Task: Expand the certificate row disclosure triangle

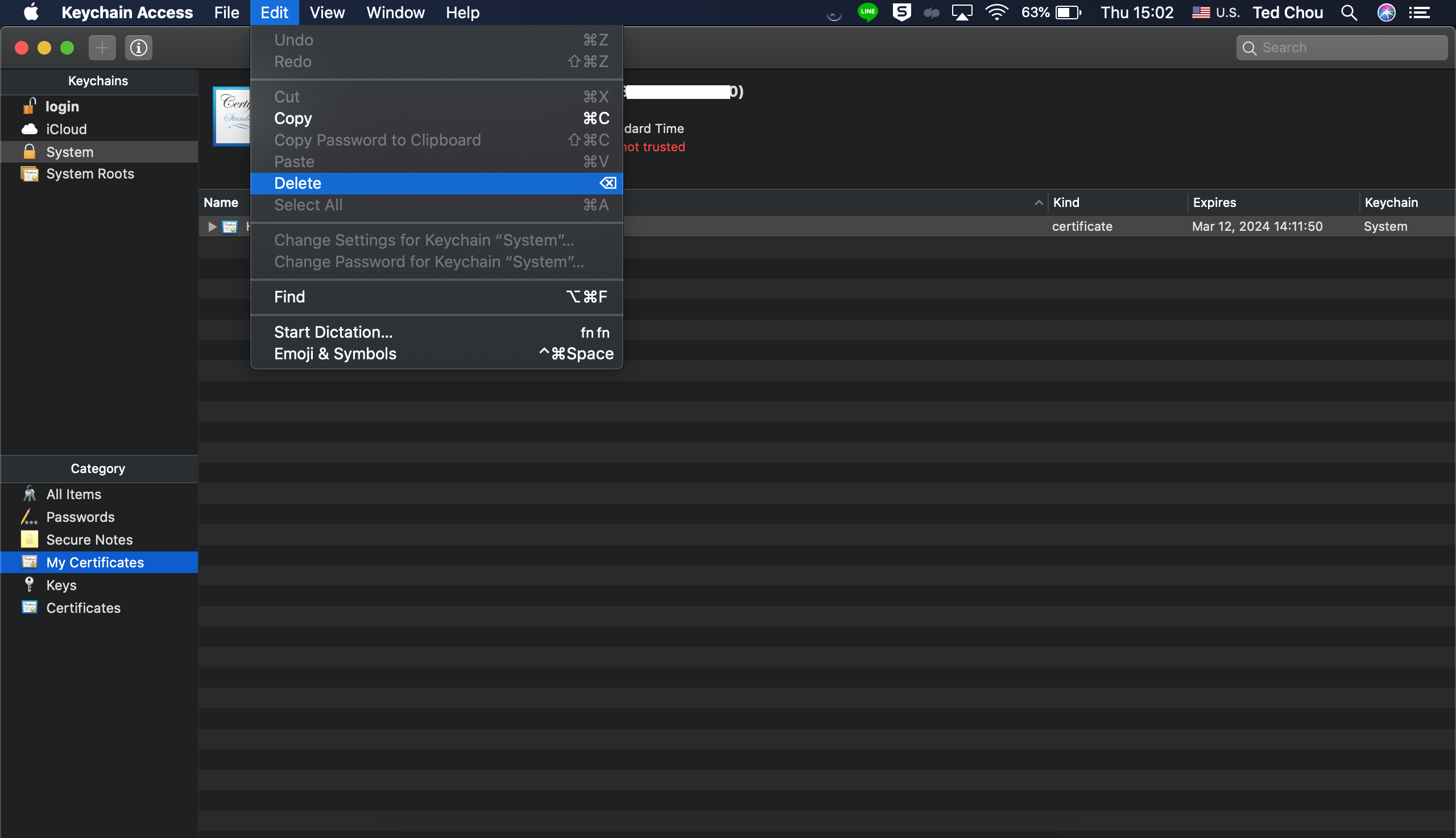Action: pyautogui.click(x=212, y=227)
